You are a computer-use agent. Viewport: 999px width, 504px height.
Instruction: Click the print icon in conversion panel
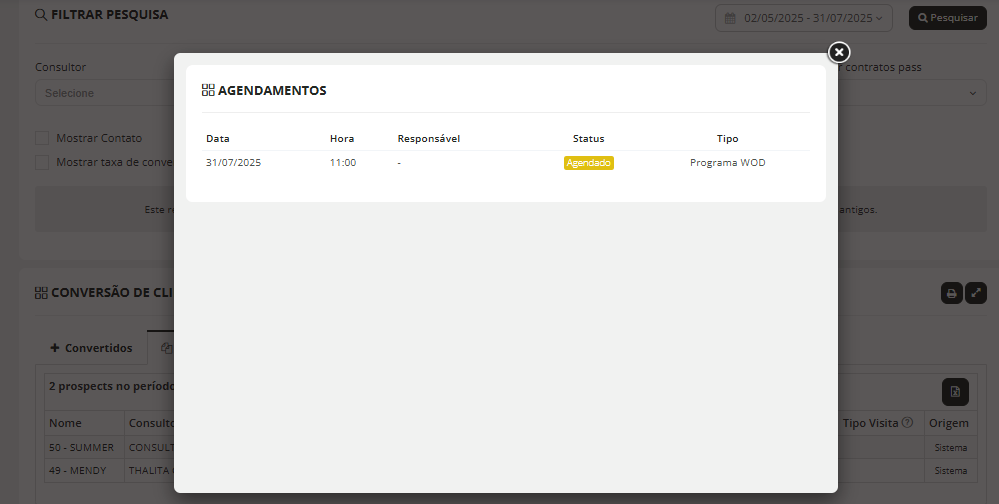[951, 293]
